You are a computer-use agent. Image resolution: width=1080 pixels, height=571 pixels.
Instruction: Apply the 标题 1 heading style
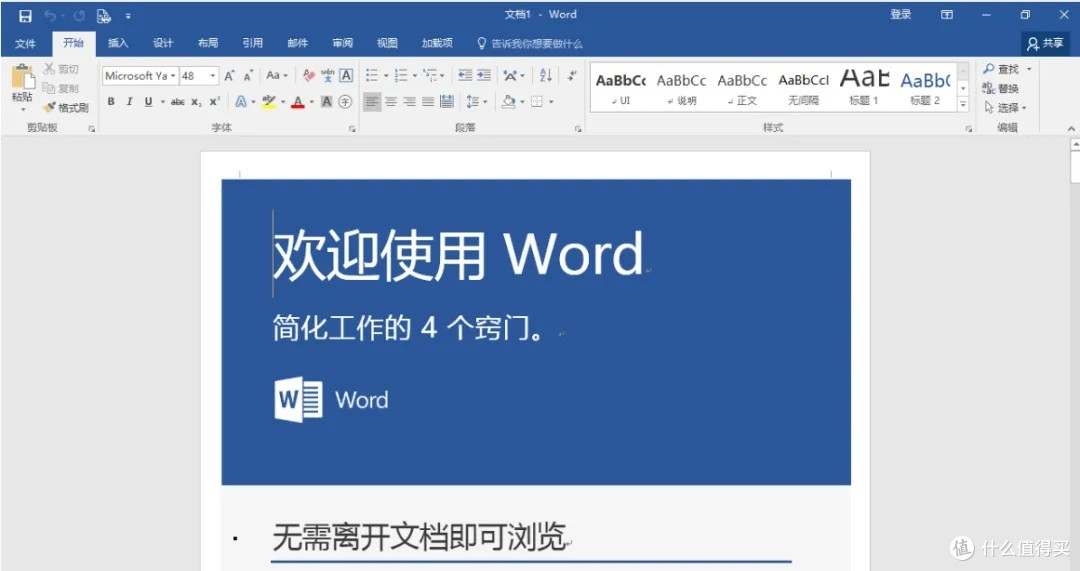[864, 86]
